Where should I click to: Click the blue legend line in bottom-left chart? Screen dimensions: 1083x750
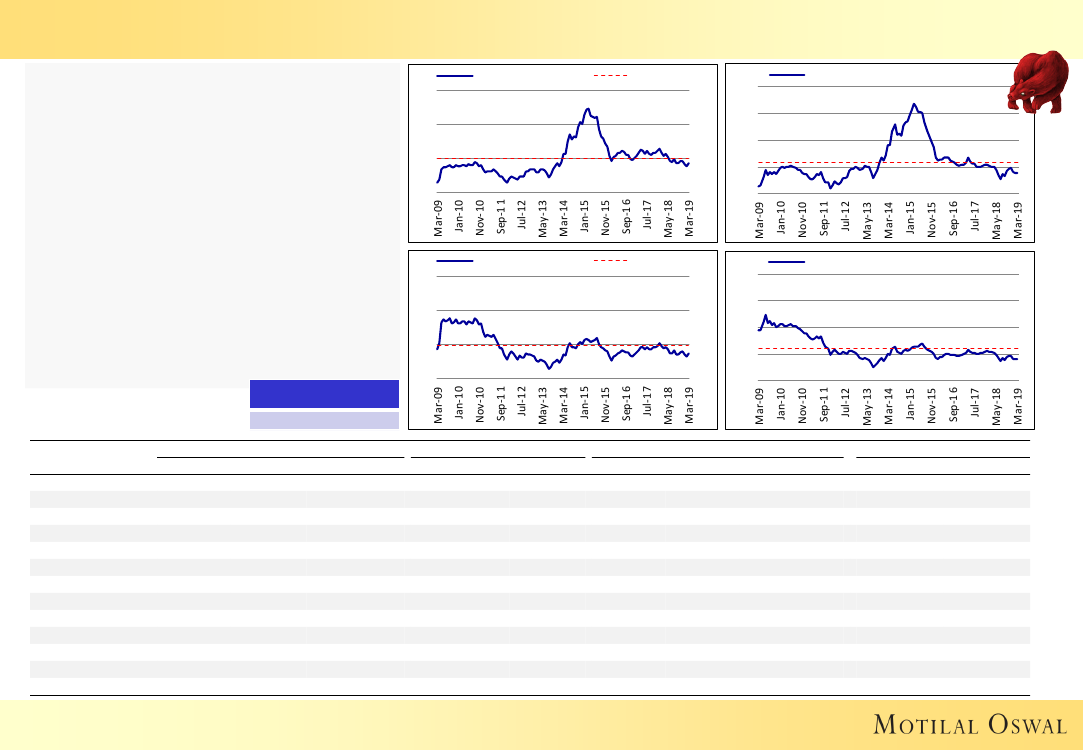[455, 261]
